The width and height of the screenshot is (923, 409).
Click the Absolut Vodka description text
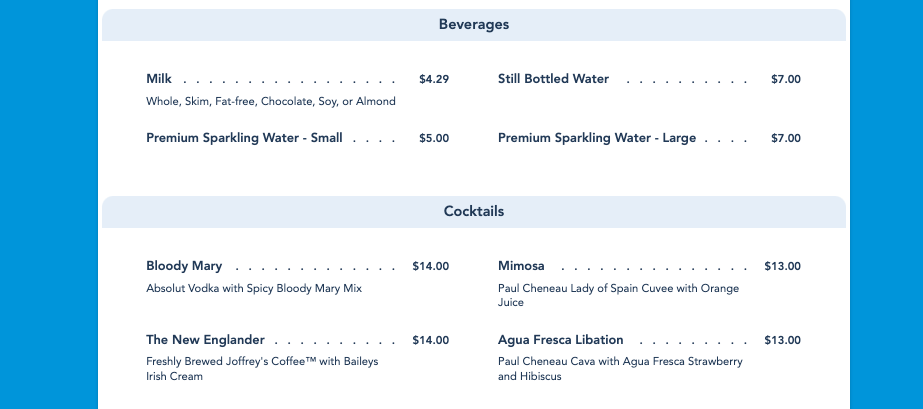(x=253, y=288)
